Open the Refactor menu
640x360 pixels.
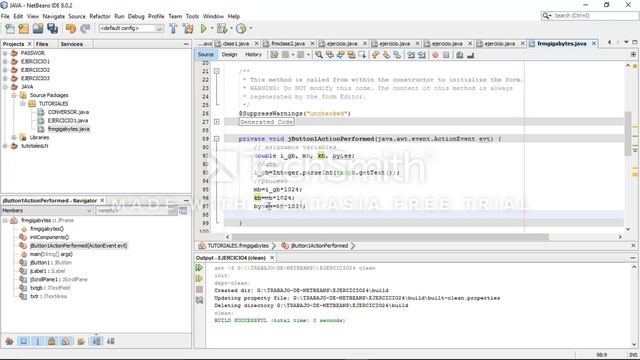point(100,16)
